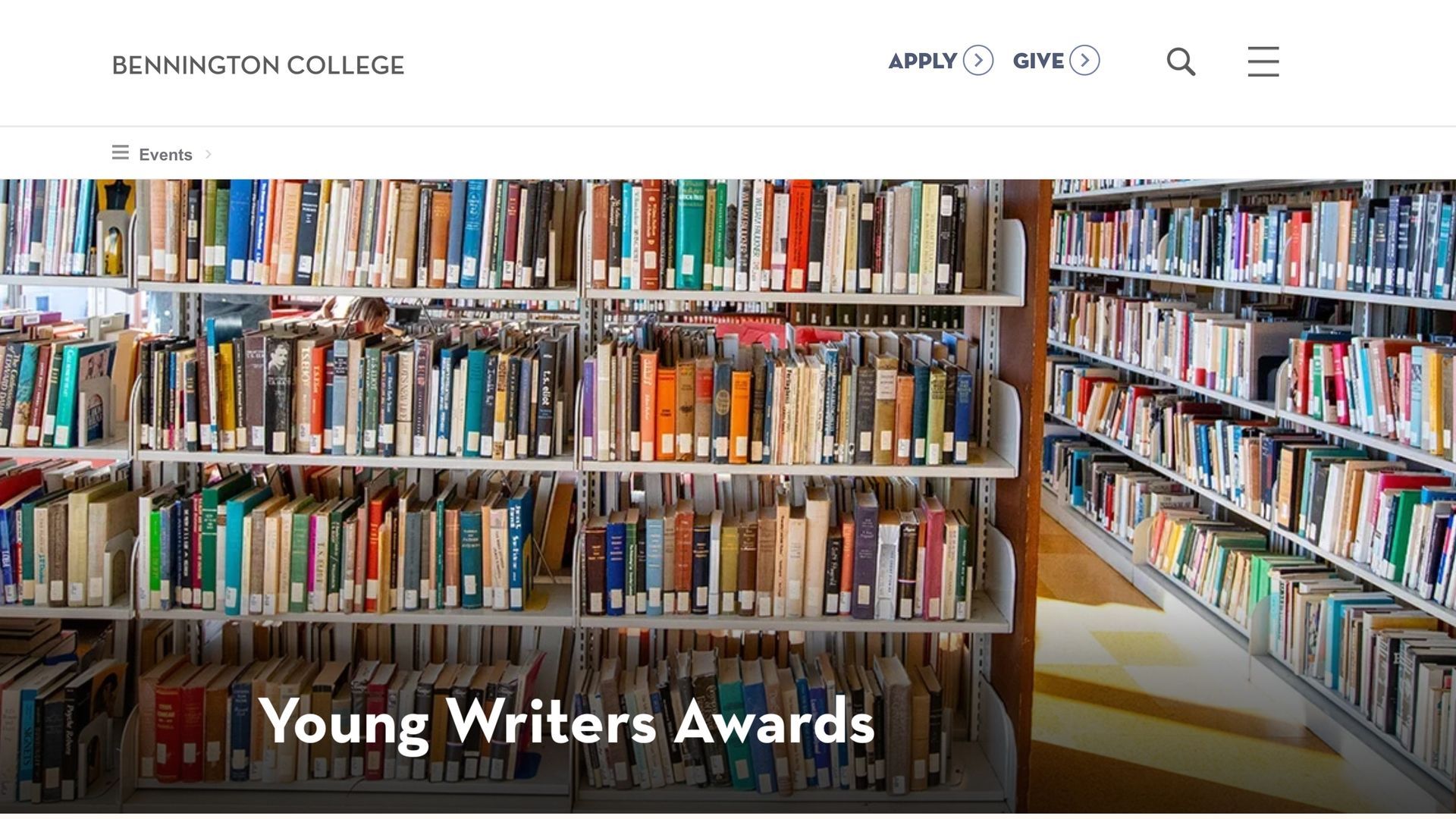Image resolution: width=1456 pixels, height=819 pixels.
Task: Click the Young Writers Awards heading
Action: pos(566,721)
